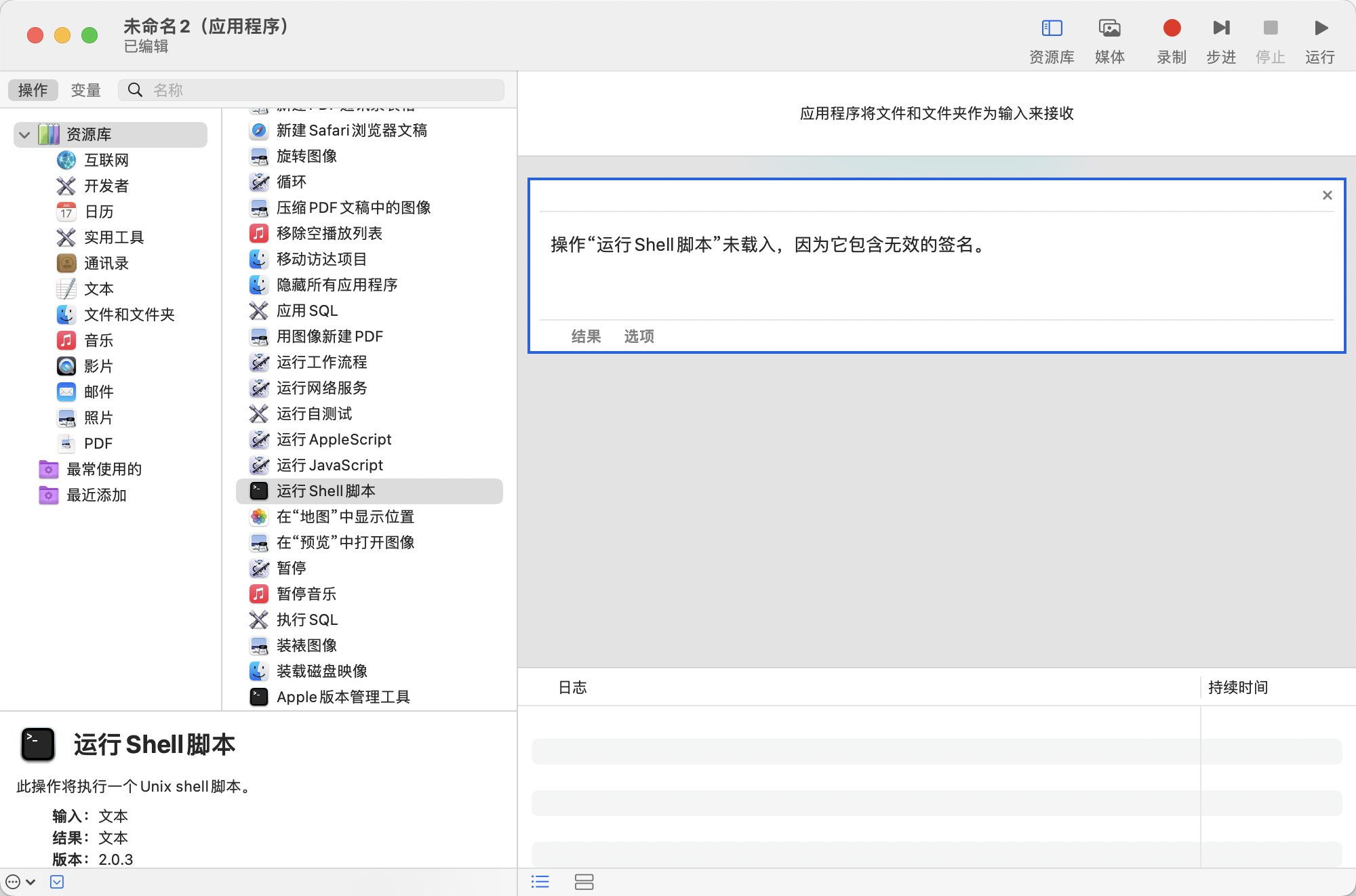Choose the 暂停音乐 action
The height and width of the screenshot is (896, 1356).
coord(306,594)
